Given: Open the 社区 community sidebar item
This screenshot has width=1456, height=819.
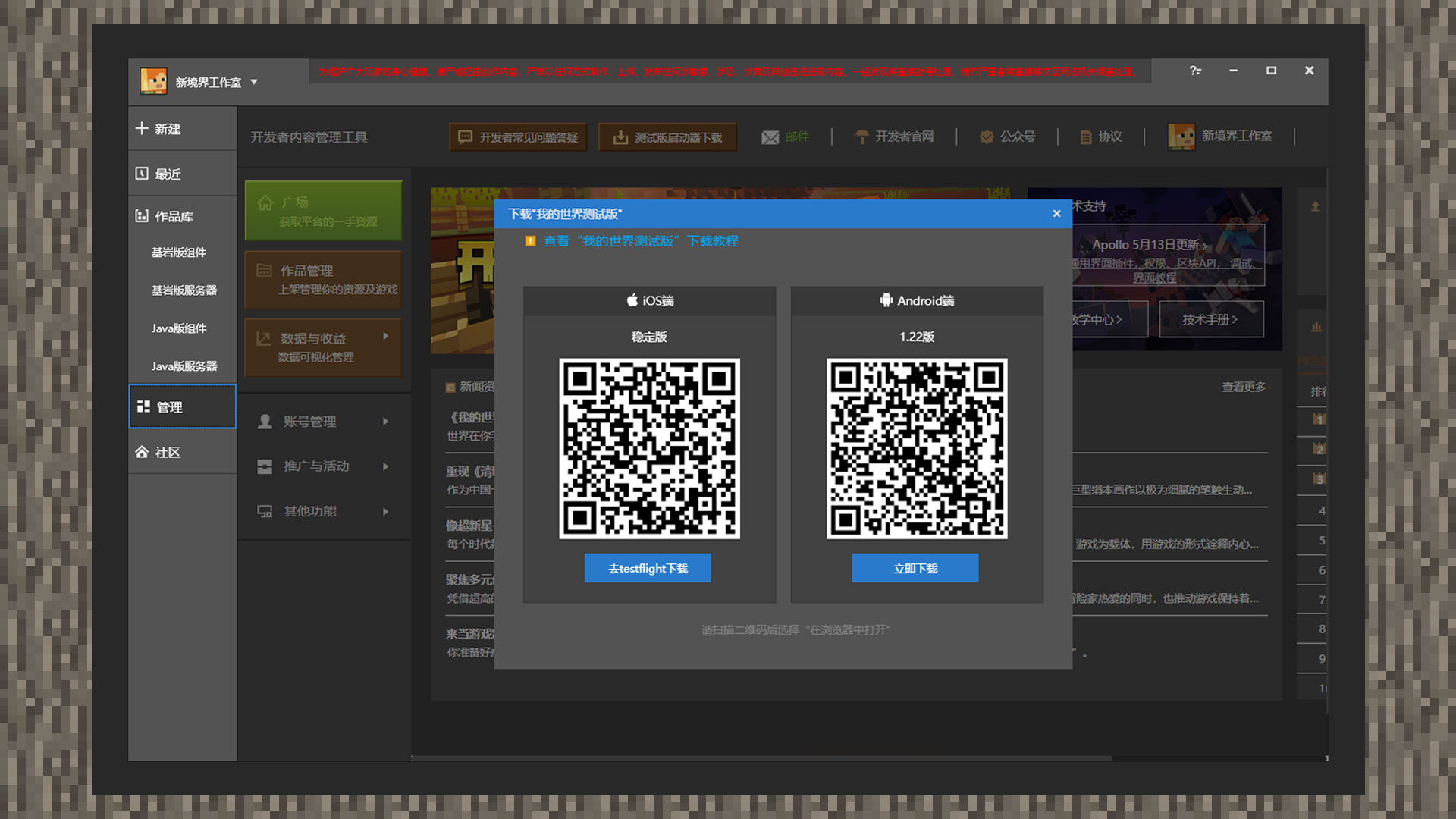Looking at the screenshot, I should tap(182, 452).
